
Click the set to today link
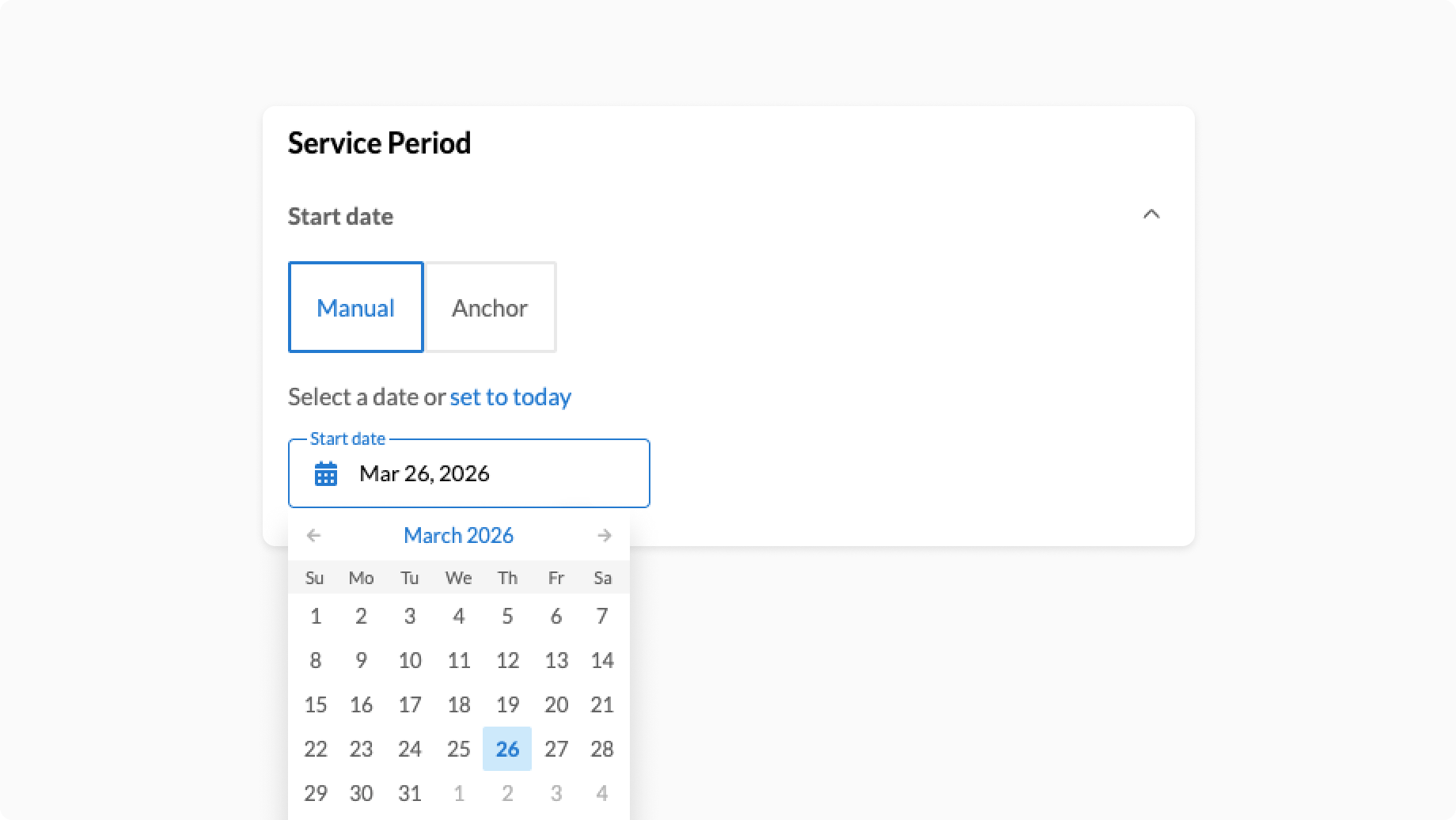coord(510,397)
